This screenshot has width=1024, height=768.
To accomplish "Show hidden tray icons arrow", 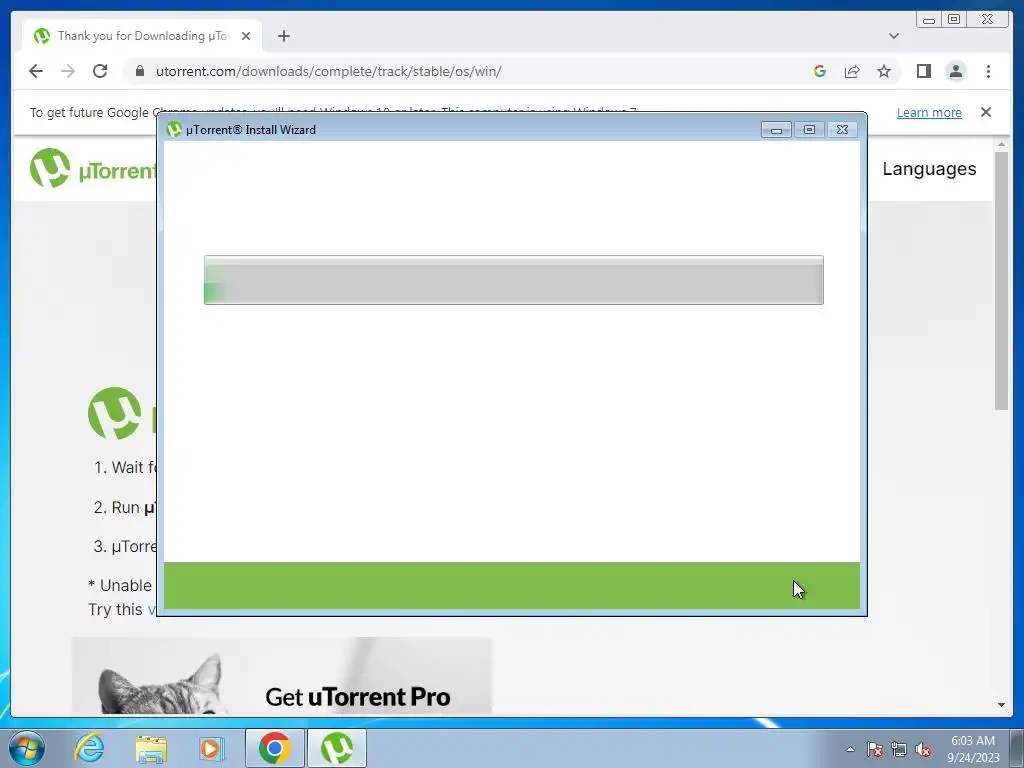I will pos(850,749).
